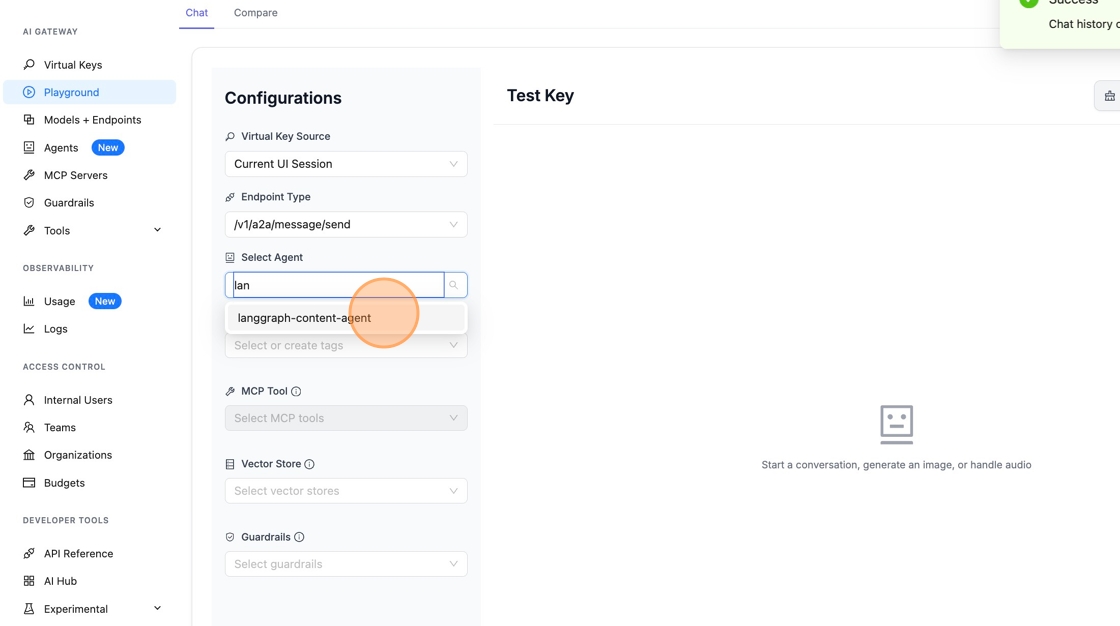Open the Select guardrails dropdown
The height and width of the screenshot is (626, 1120).
coord(345,564)
